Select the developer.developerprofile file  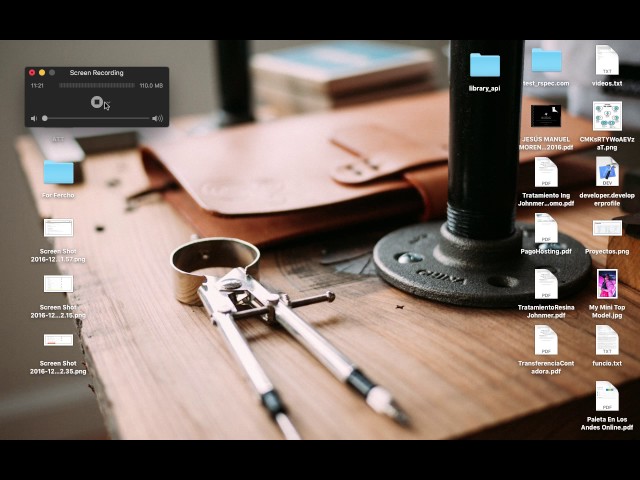click(x=607, y=172)
